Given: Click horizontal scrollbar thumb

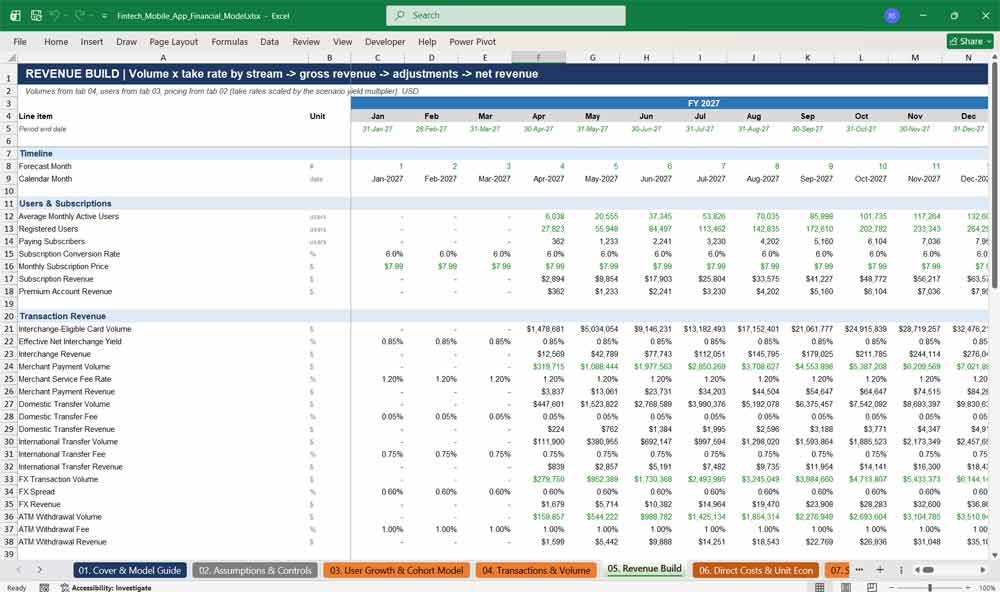Looking at the screenshot, I should (929, 570).
